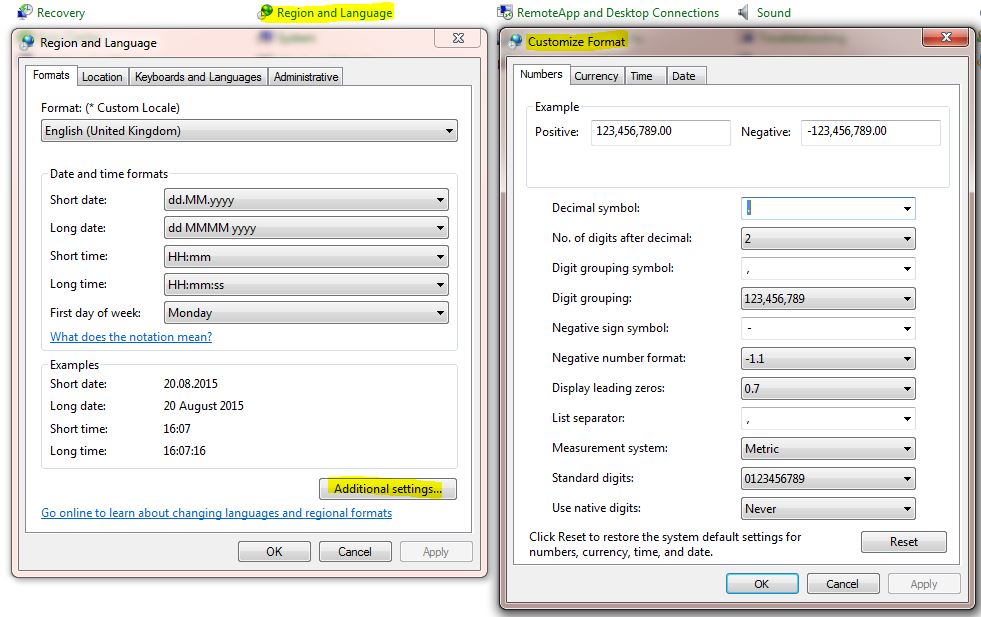
Task: Select the Administrative tab
Action: [306, 76]
